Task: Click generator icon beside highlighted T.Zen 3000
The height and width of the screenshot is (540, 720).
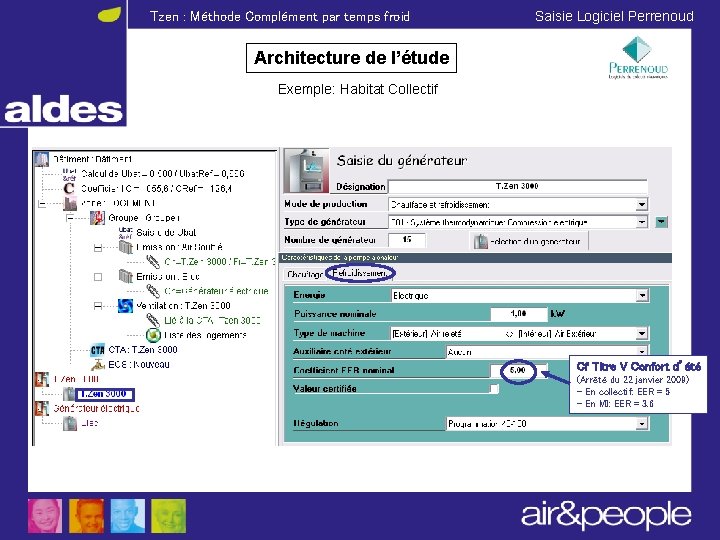Action: [x=69, y=394]
